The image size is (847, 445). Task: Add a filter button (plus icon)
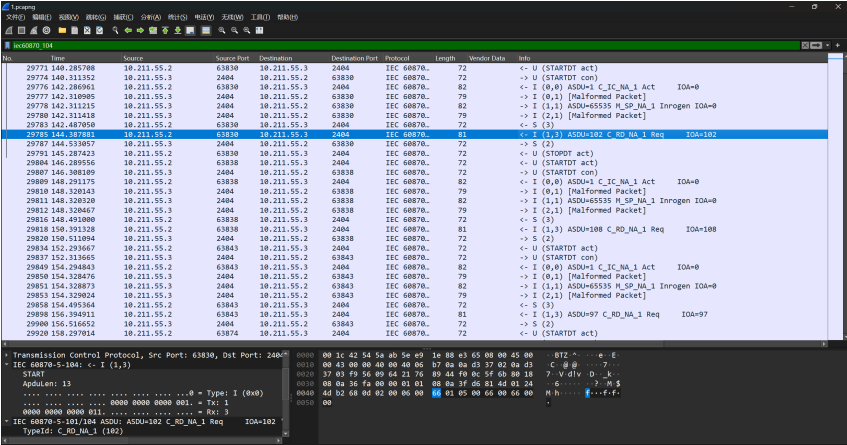pyautogui.click(x=838, y=45)
